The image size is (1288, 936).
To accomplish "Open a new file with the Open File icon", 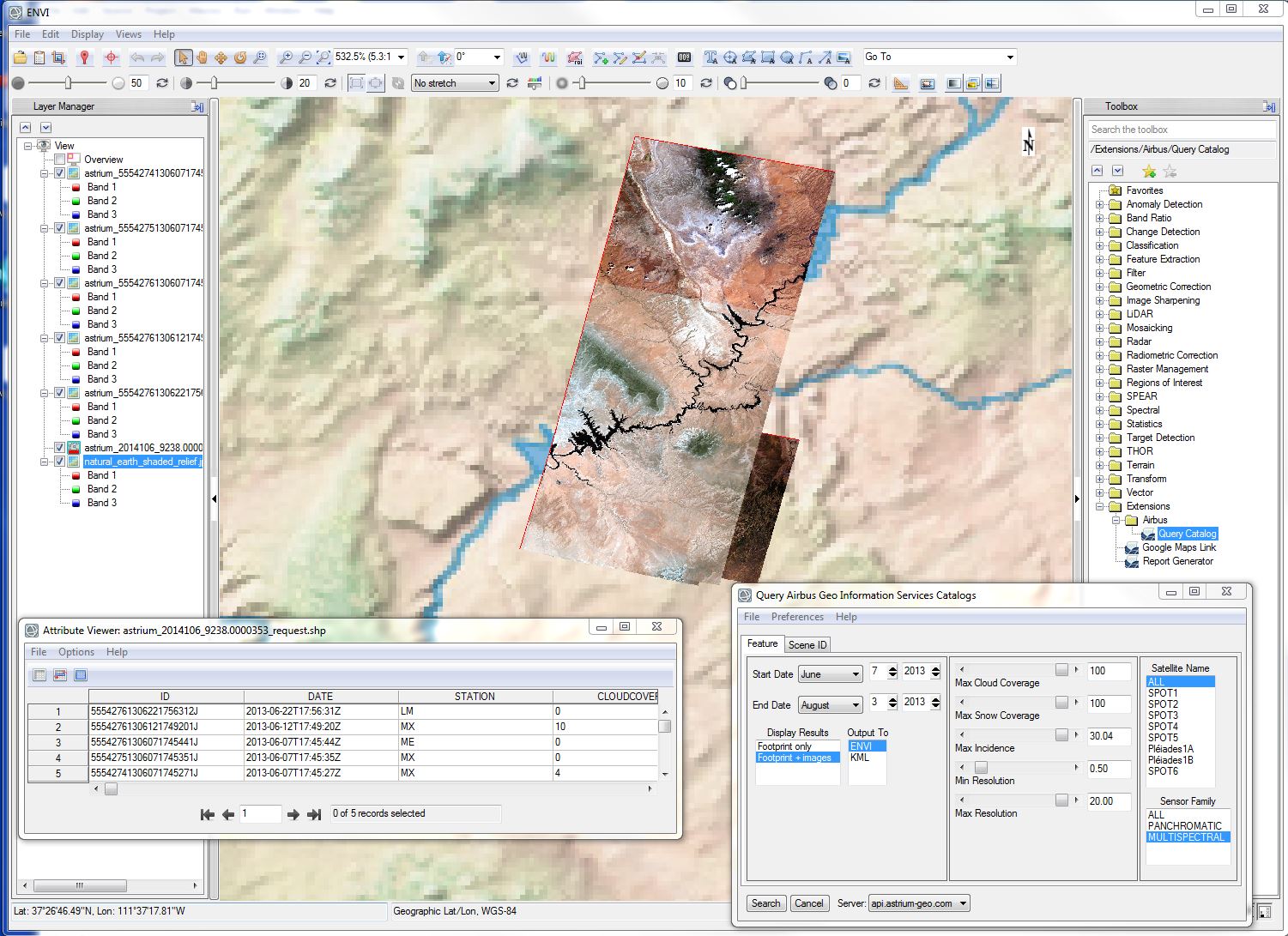I will [x=20, y=57].
